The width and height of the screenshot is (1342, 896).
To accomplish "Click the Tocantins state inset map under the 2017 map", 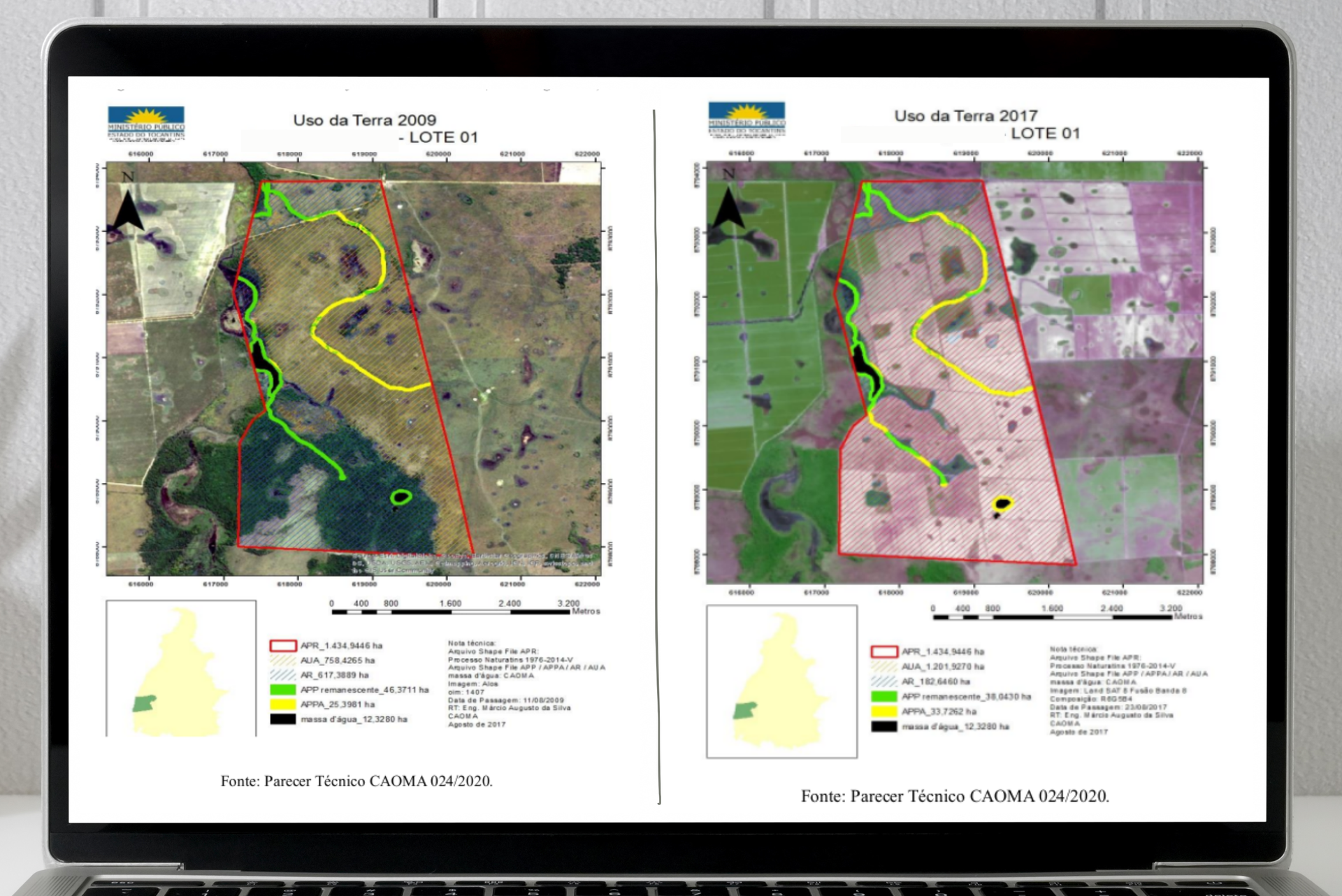I will 781,681.
